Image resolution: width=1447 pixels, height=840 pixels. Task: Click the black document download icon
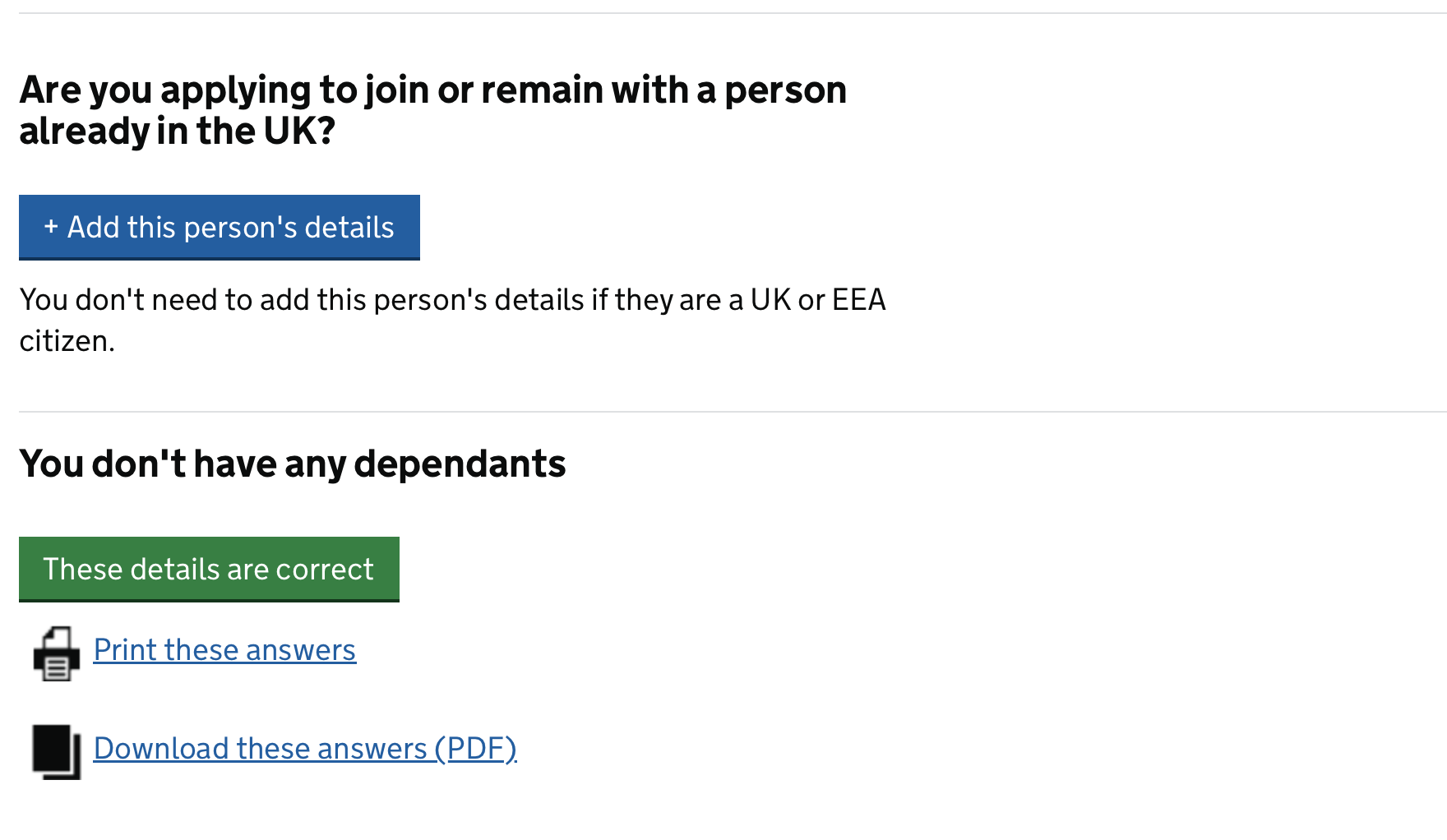click(x=56, y=751)
